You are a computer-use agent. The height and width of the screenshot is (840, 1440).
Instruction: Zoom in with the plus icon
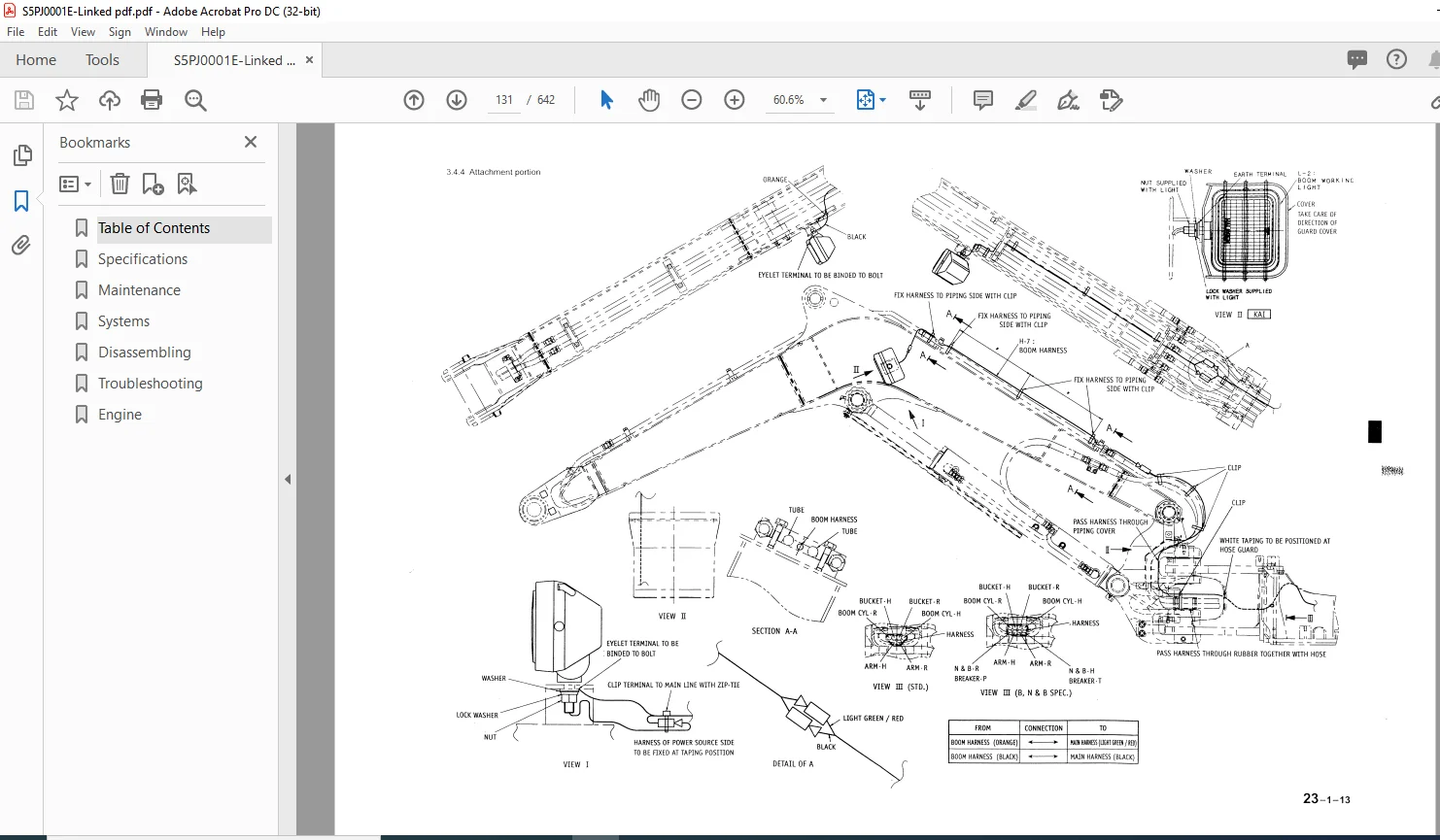point(735,100)
